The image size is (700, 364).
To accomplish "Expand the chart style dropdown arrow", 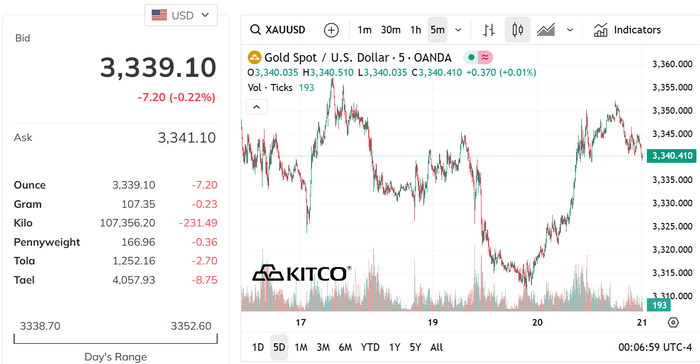I will point(570,30).
